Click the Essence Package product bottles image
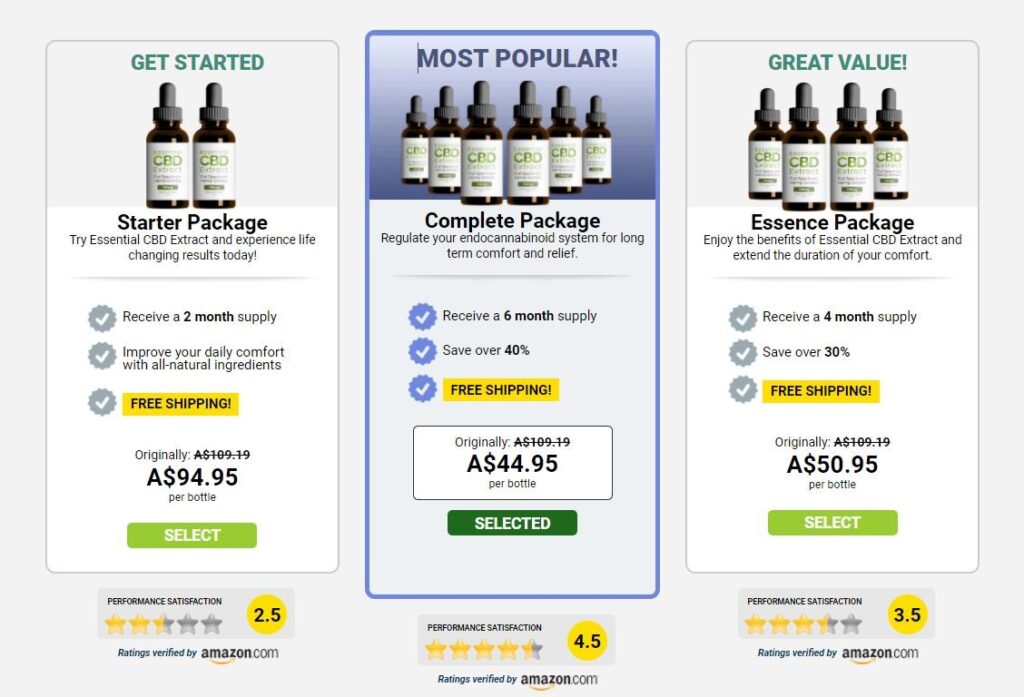This screenshot has height=697, width=1024. 833,140
